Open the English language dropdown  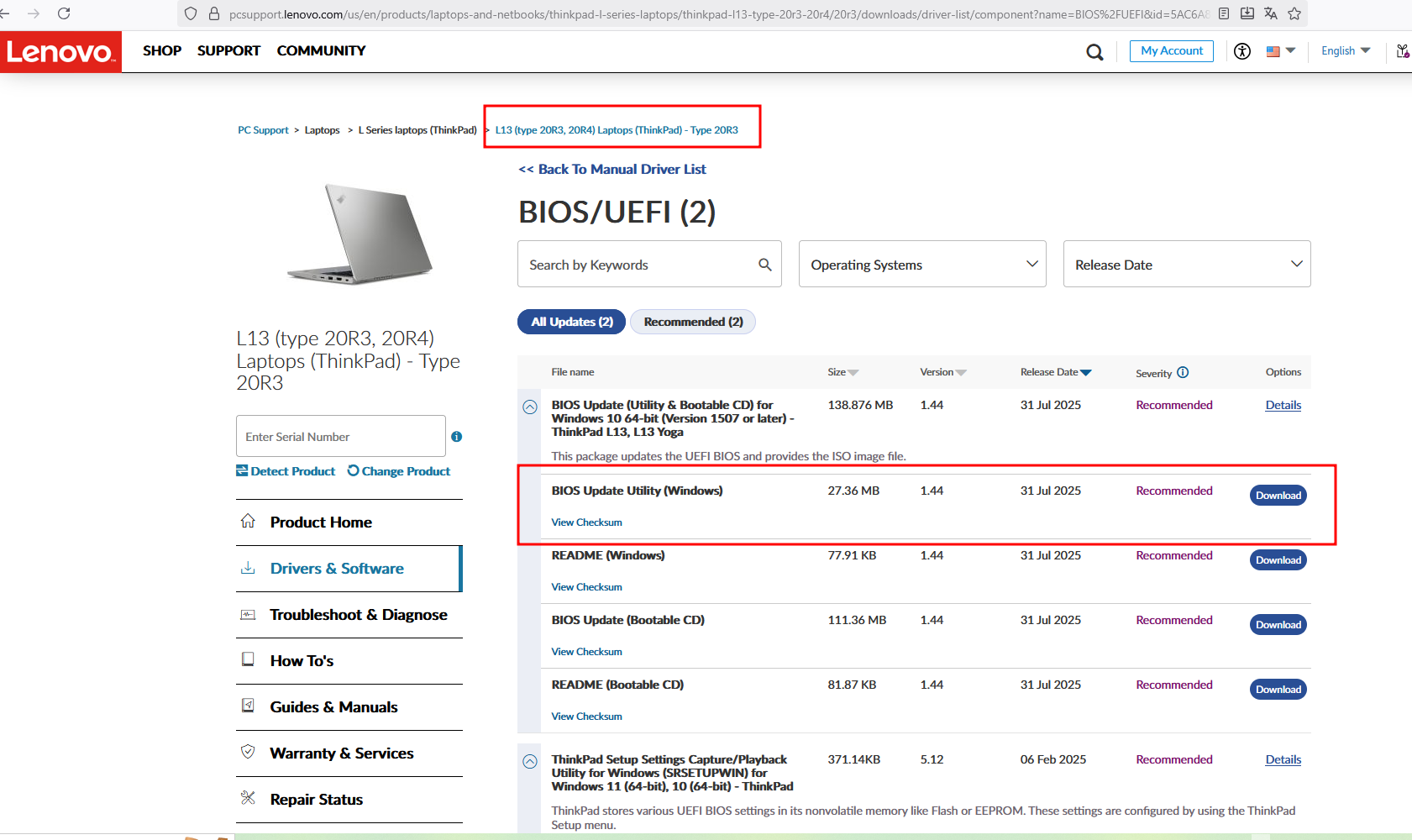[1345, 51]
